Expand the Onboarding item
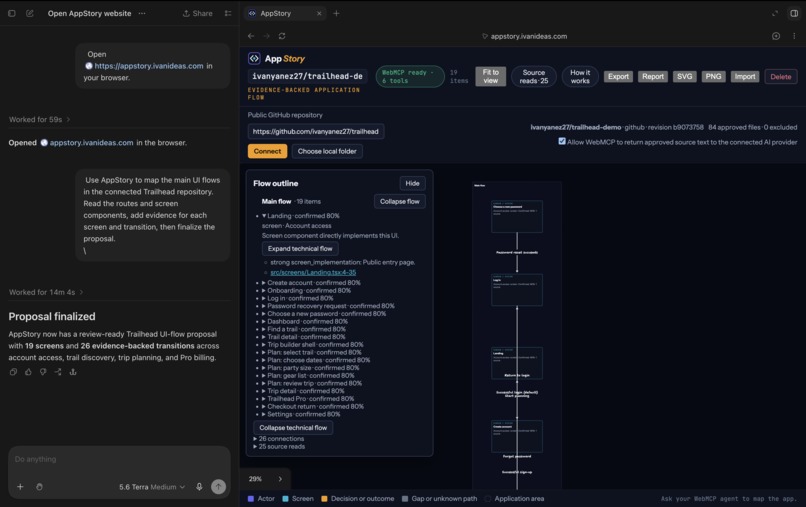This screenshot has width=806, height=507. [306, 291]
